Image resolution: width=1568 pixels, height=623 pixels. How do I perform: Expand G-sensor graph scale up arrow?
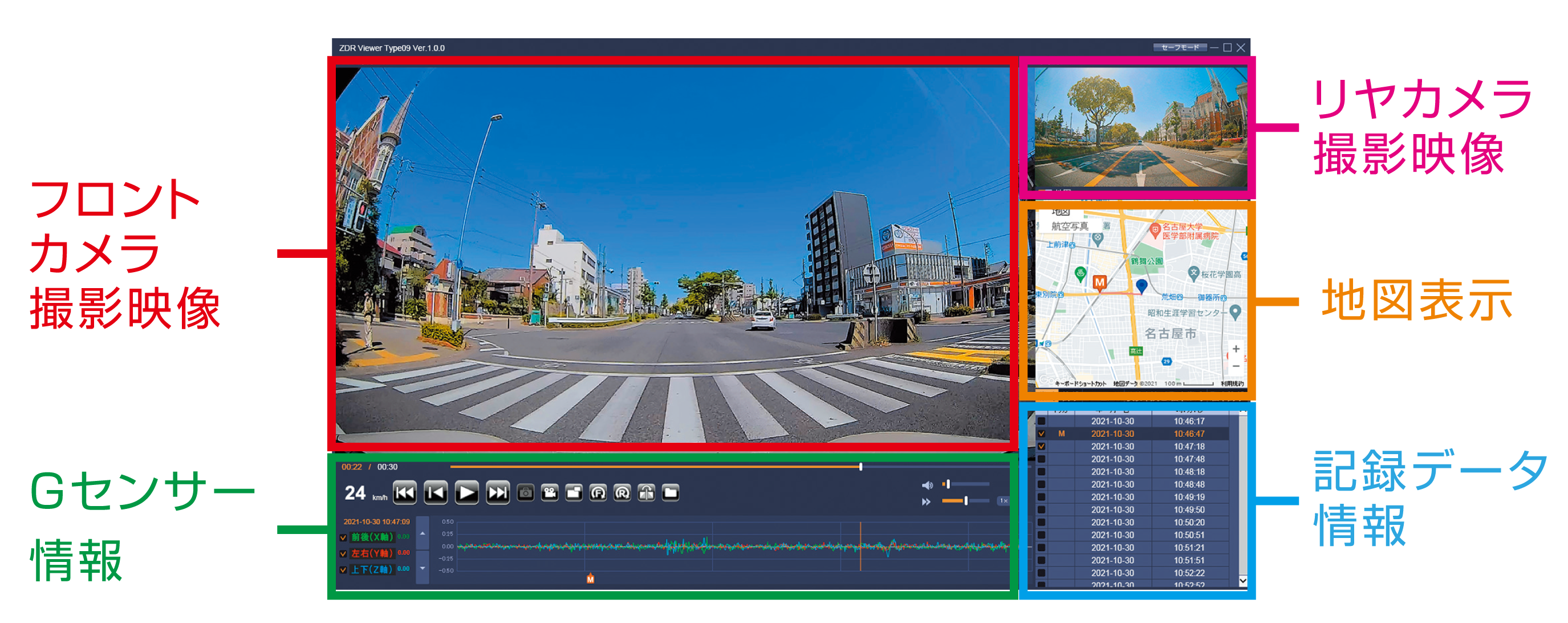click(x=423, y=533)
